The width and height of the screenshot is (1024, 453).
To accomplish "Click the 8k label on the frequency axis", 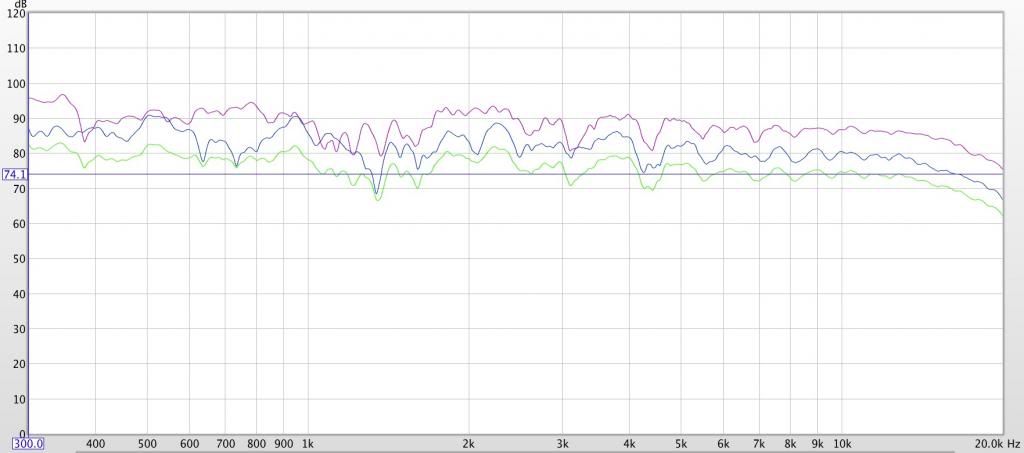I will [790, 444].
